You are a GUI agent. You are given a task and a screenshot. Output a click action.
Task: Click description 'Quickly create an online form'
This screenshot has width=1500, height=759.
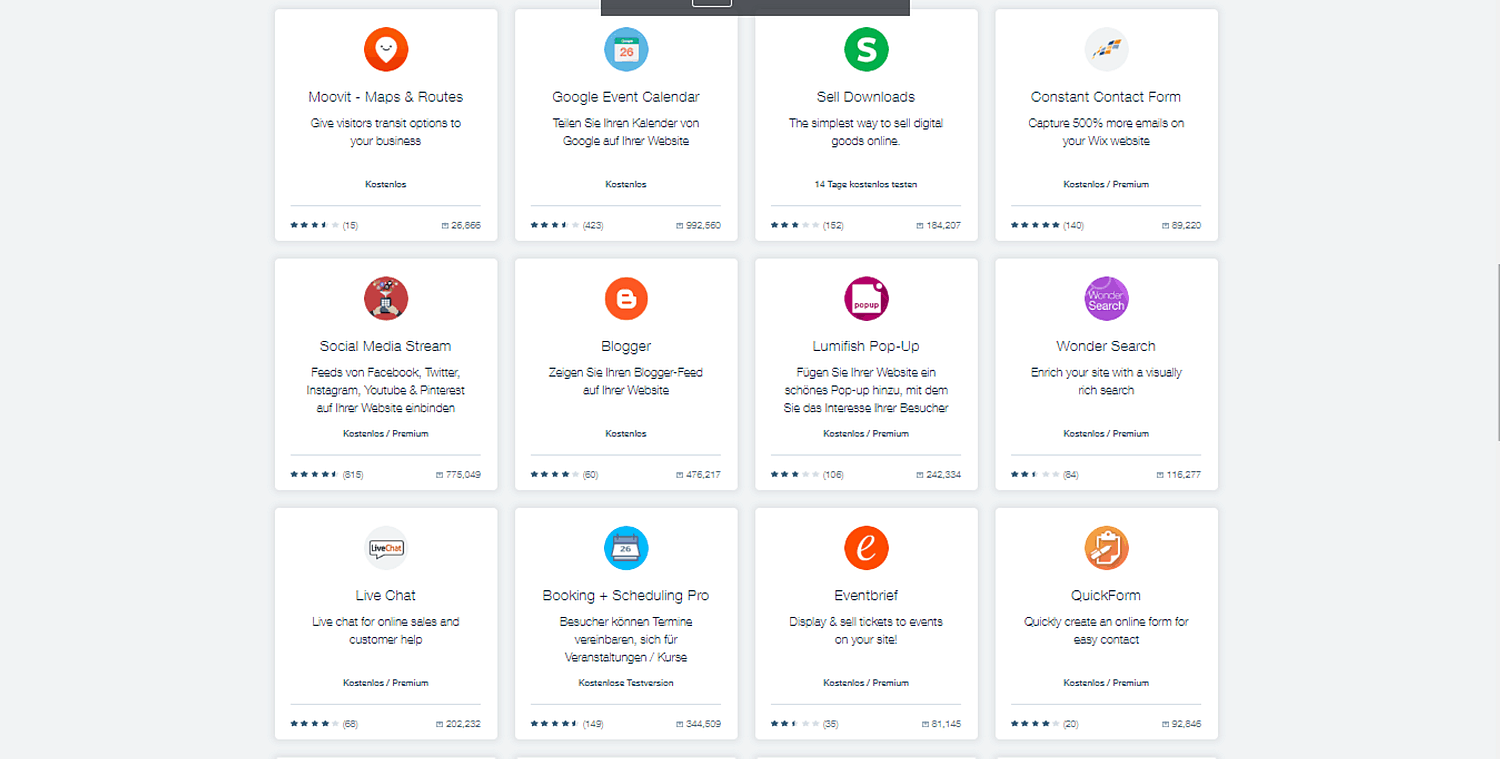point(1106,630)
